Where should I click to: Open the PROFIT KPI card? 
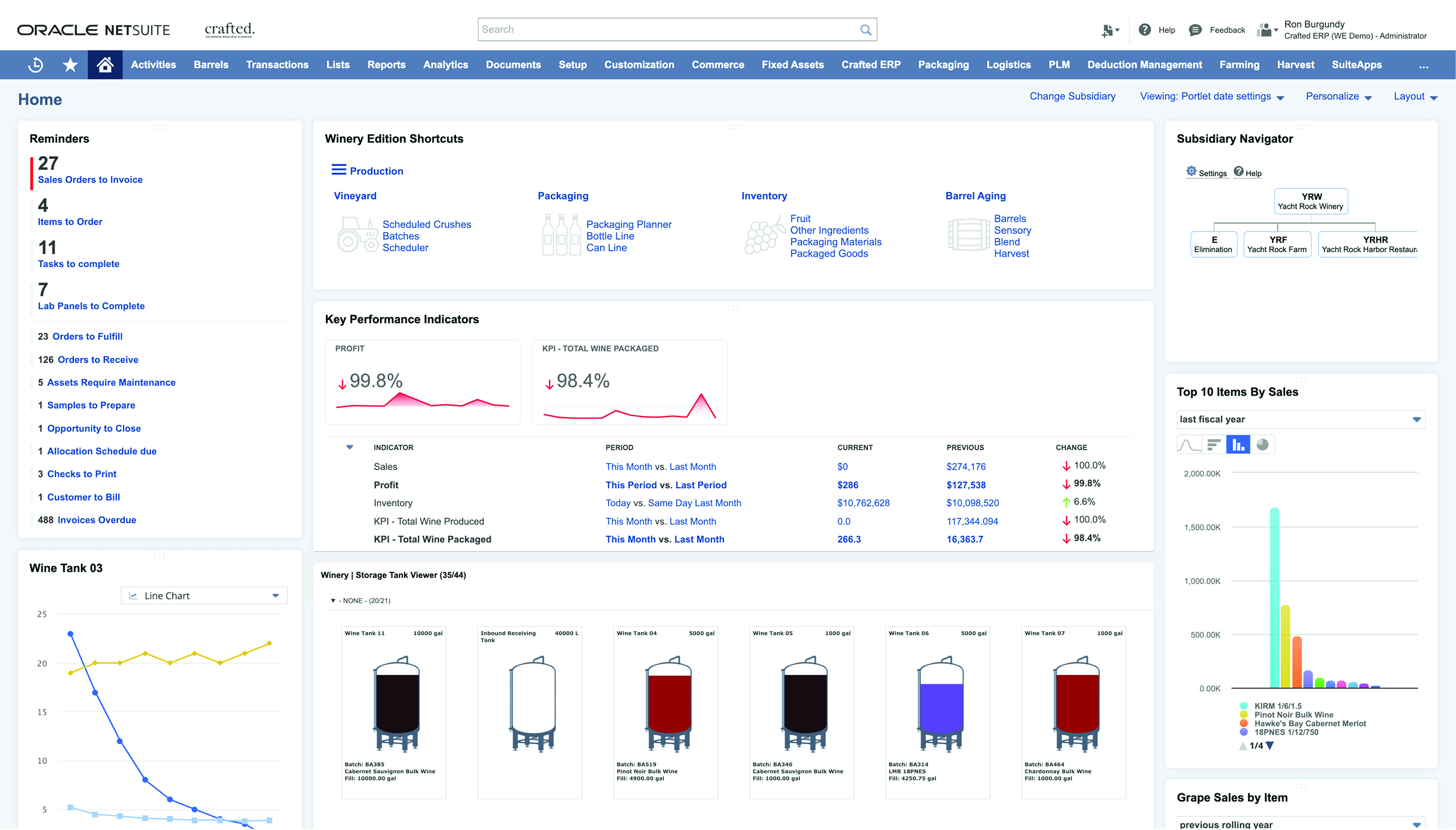423,382
